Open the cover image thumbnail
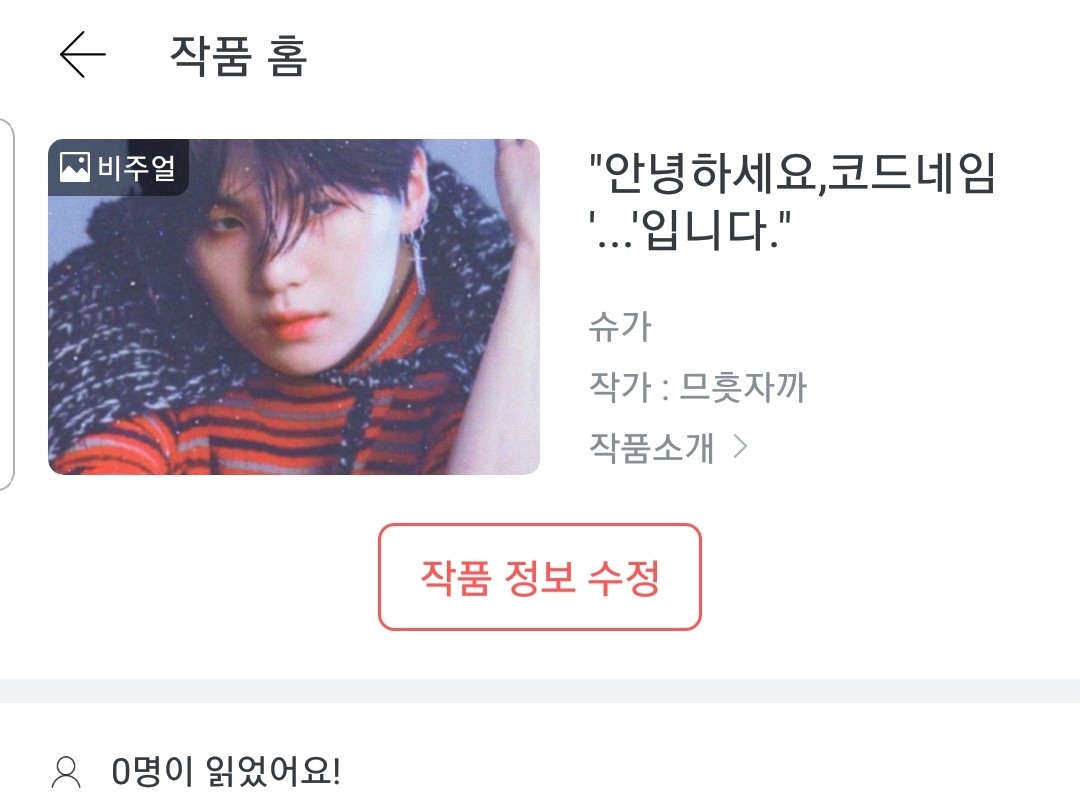1080x810 pixels. [x=293, y=307]
